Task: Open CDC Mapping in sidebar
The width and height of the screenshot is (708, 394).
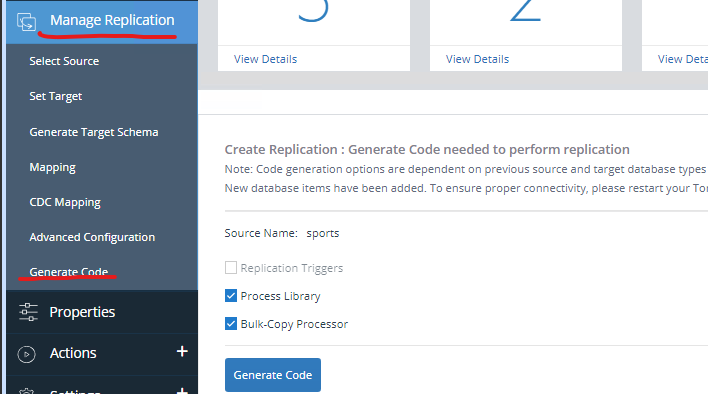Action: pos(65,202)
